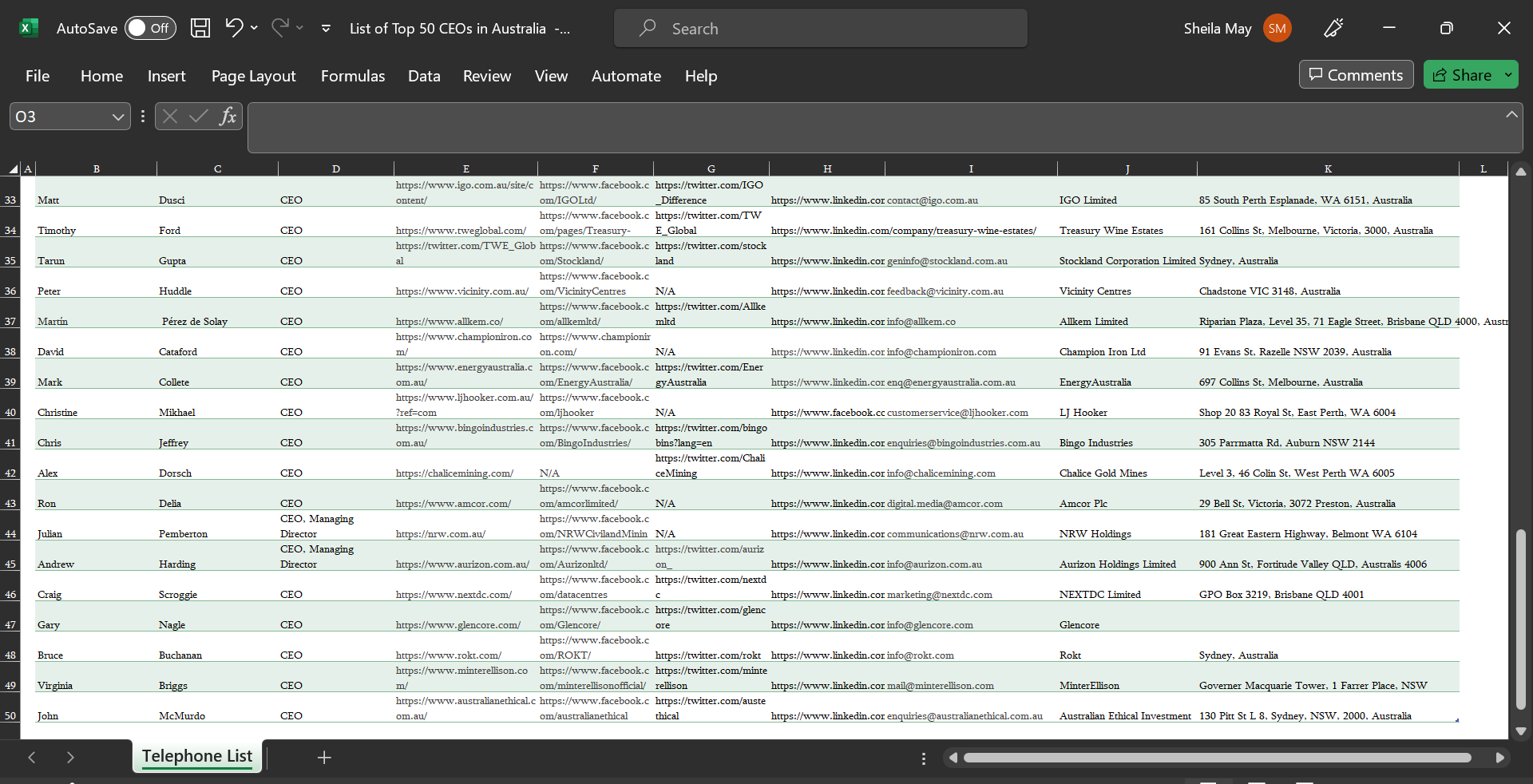This screenshot has width=1533, height=784.
Task: Go to the next sheet tab arrow
Action: 70,758
